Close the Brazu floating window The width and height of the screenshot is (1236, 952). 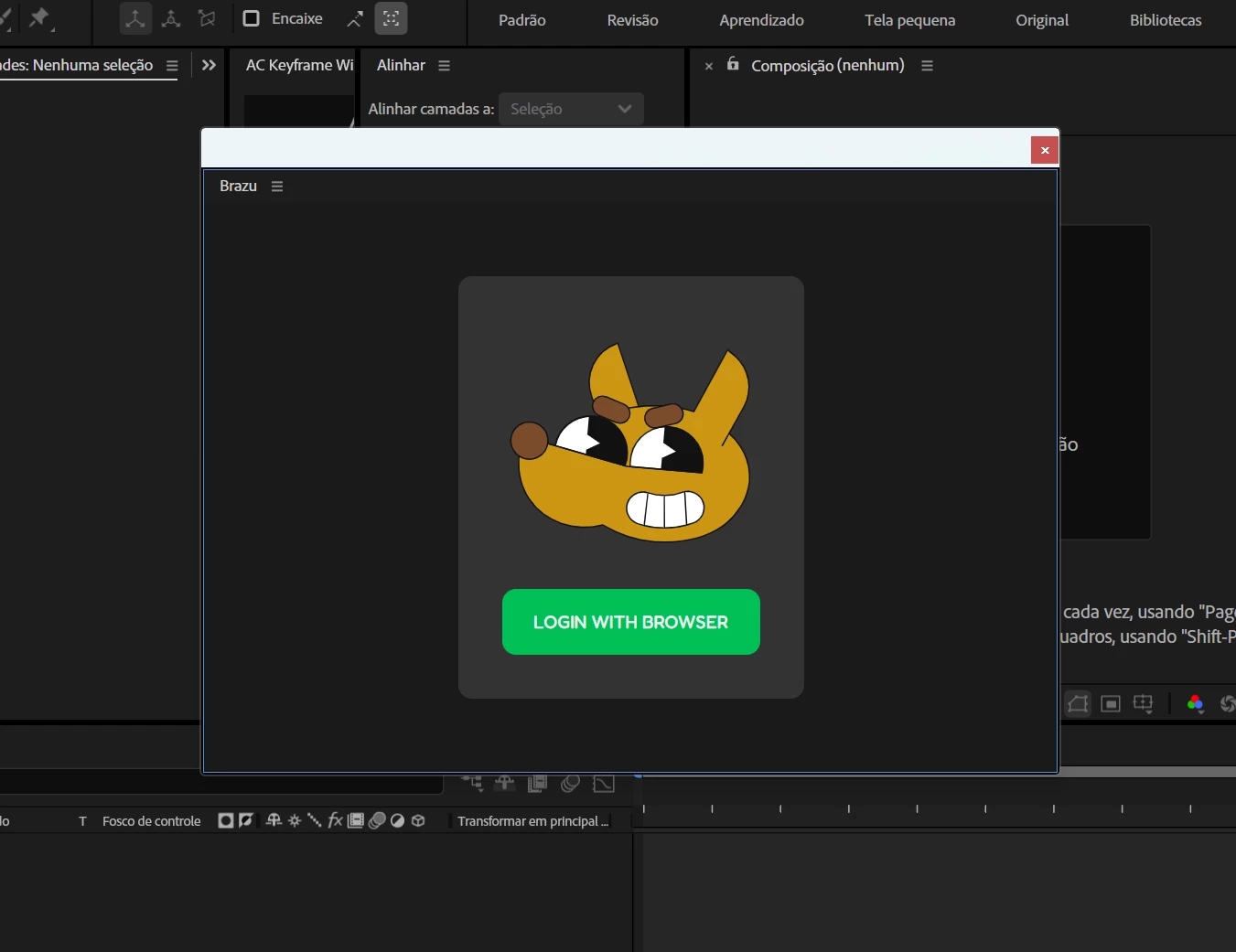[x=1045, y=150]
